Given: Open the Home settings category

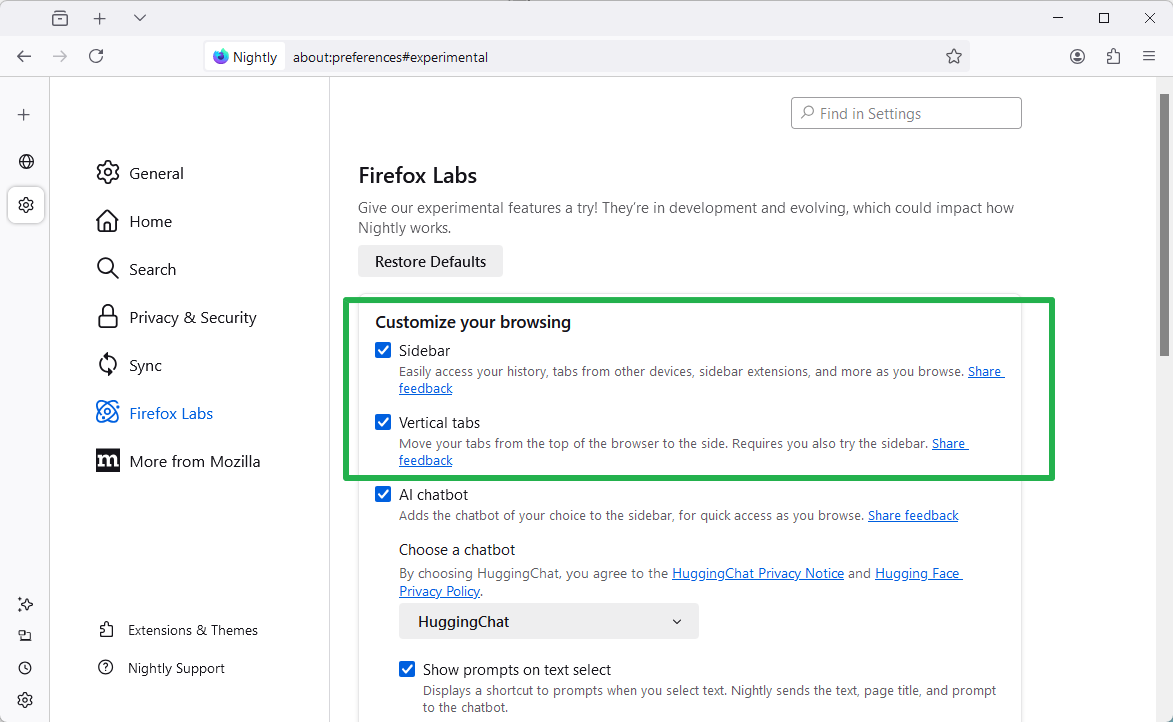Looking at the screenshot, I should 134,221.
